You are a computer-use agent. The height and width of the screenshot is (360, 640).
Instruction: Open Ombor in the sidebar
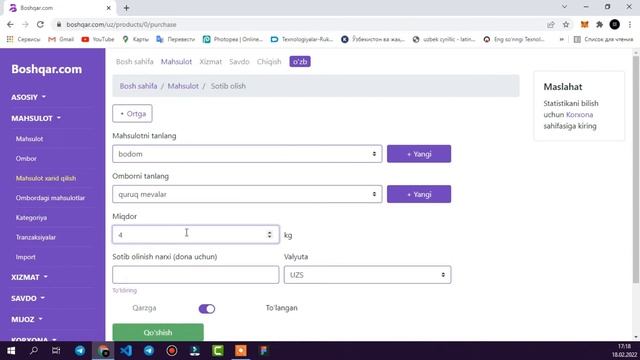pyautogui.click(x=26, y=158)
